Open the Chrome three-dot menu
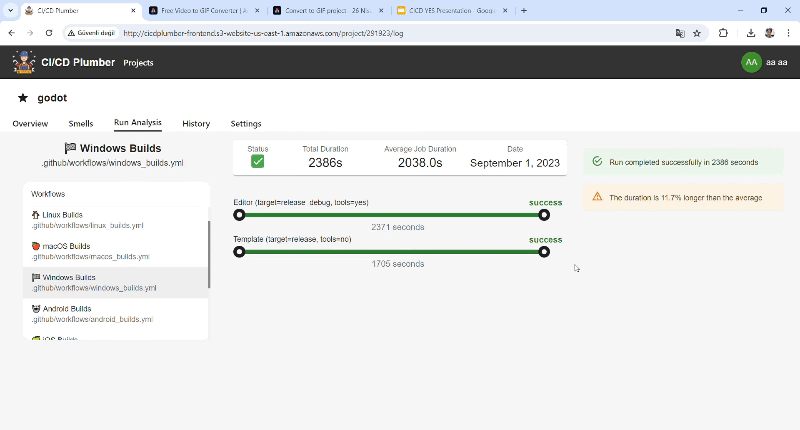 [788, 33]
